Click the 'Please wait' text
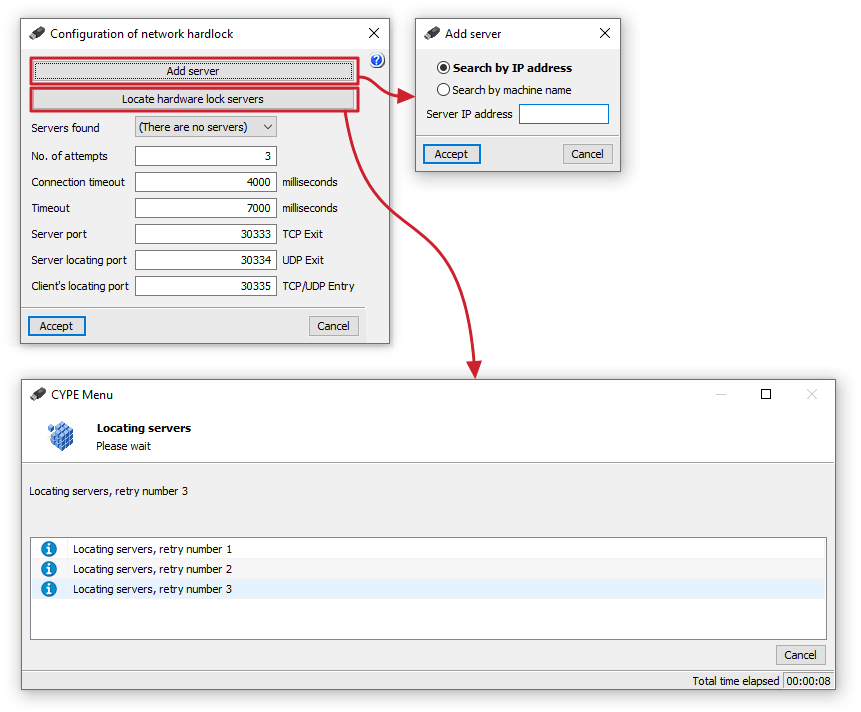This screenshot has height=712, width=861. (x=124, y=446)
